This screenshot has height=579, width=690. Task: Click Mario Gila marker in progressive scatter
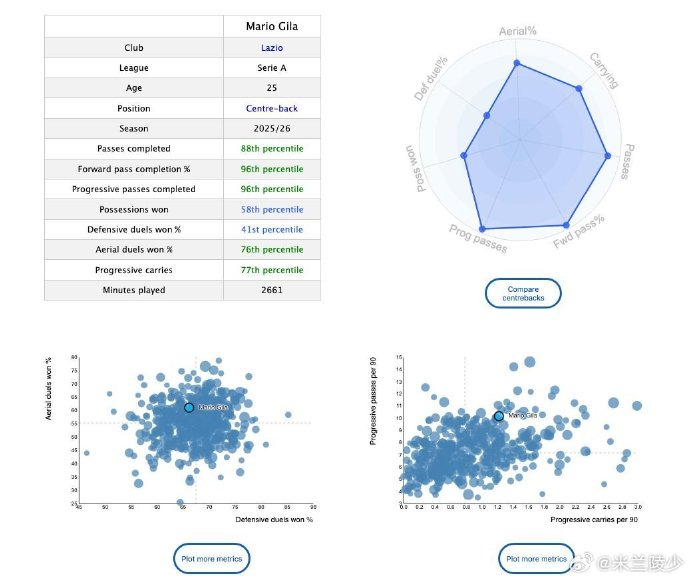click(499, 416)
